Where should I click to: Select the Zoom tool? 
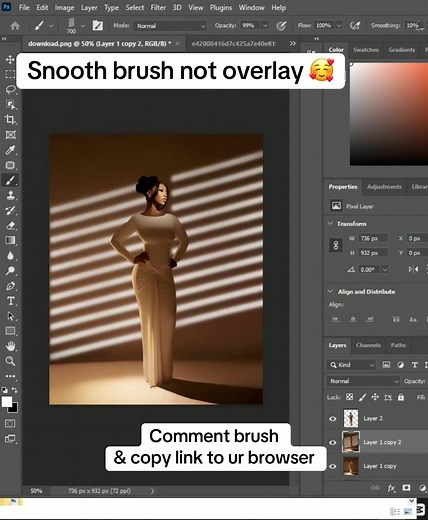pos(10,361)
